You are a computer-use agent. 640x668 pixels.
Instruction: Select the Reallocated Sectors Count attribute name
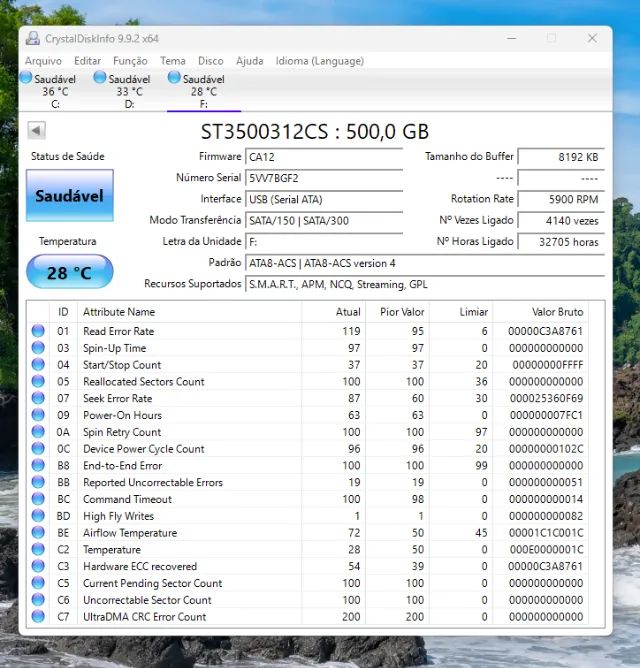(144, 381)
